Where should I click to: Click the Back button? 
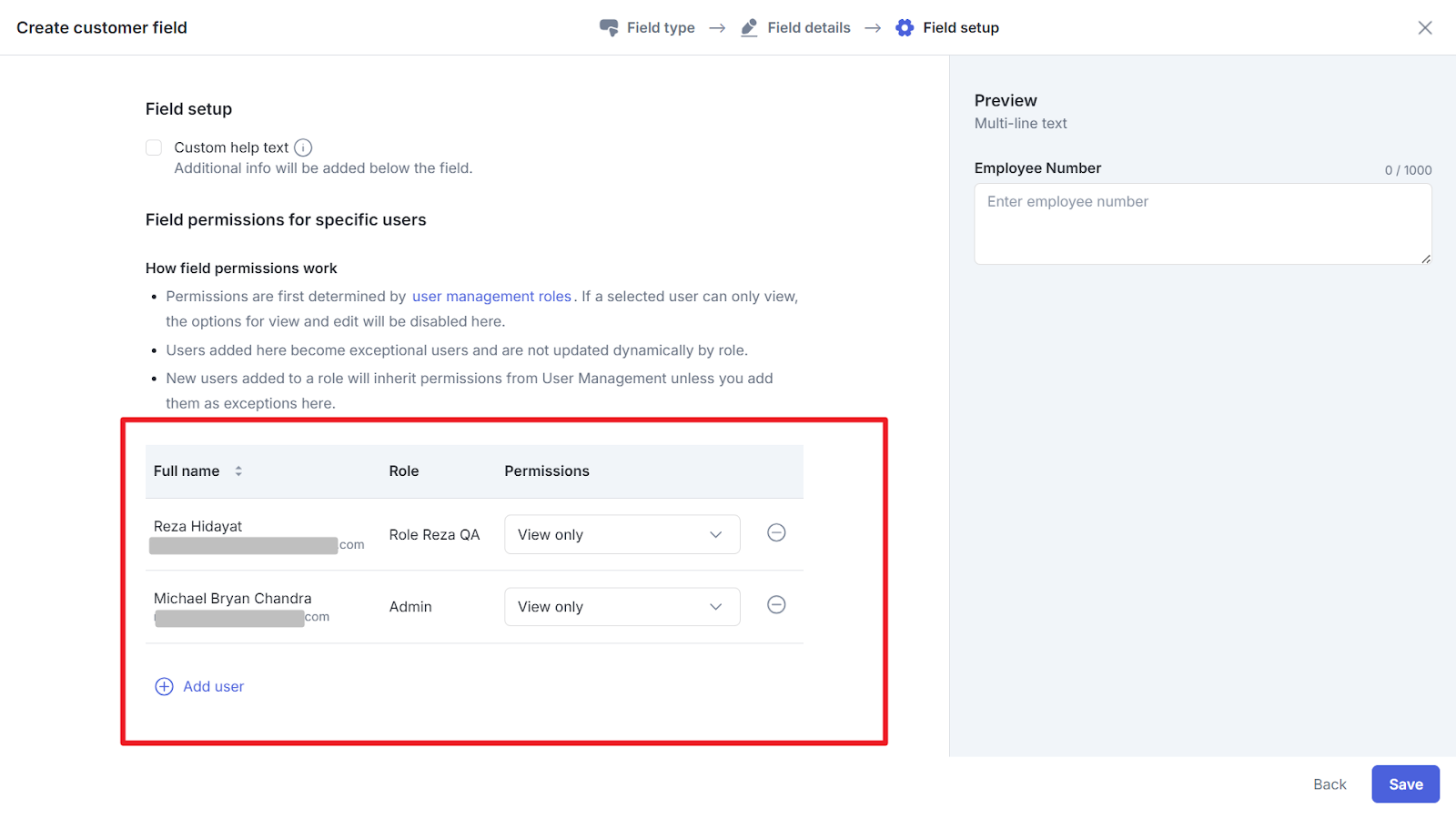coord(1330,784)
